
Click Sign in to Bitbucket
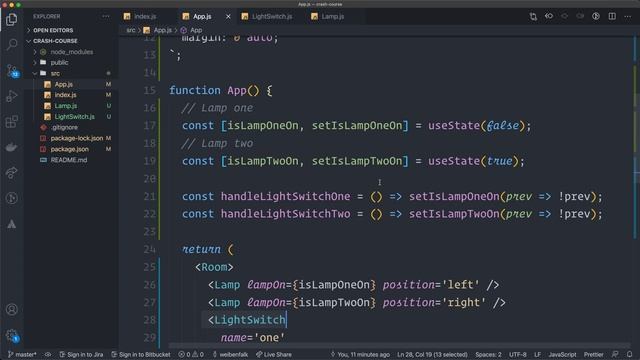[141, 354]
